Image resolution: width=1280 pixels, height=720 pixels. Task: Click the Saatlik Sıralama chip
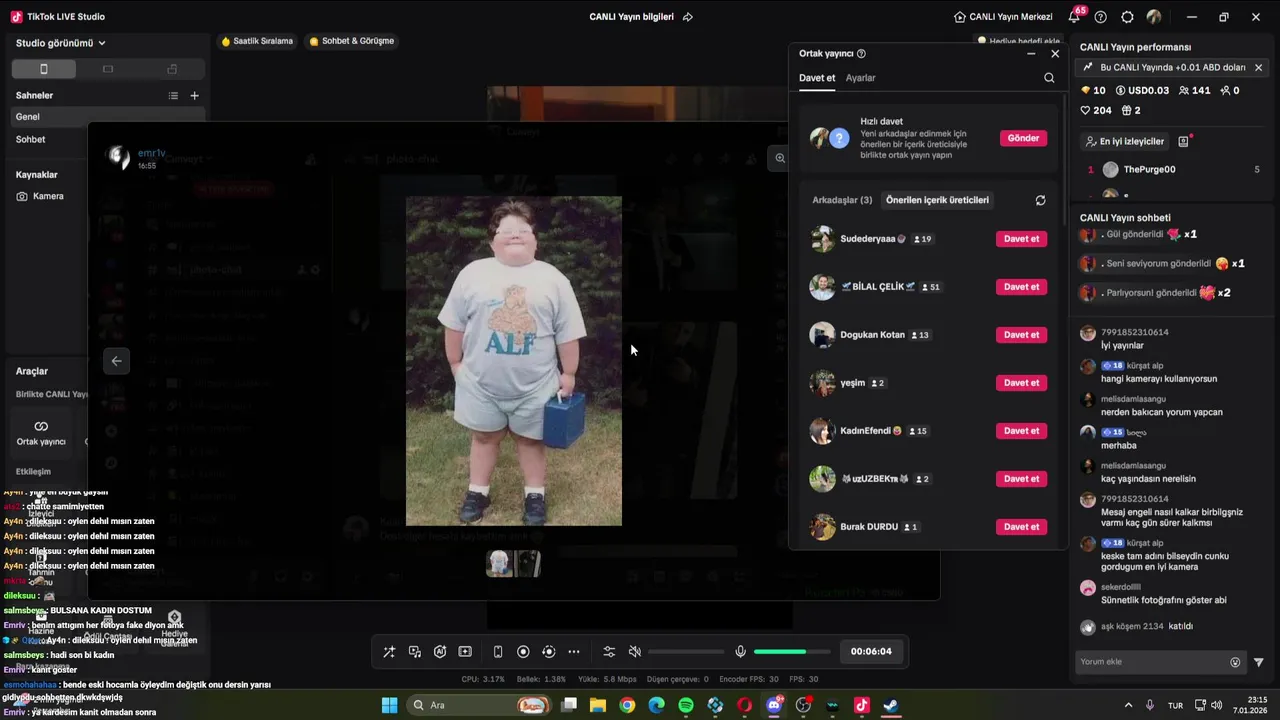point(258,41)
